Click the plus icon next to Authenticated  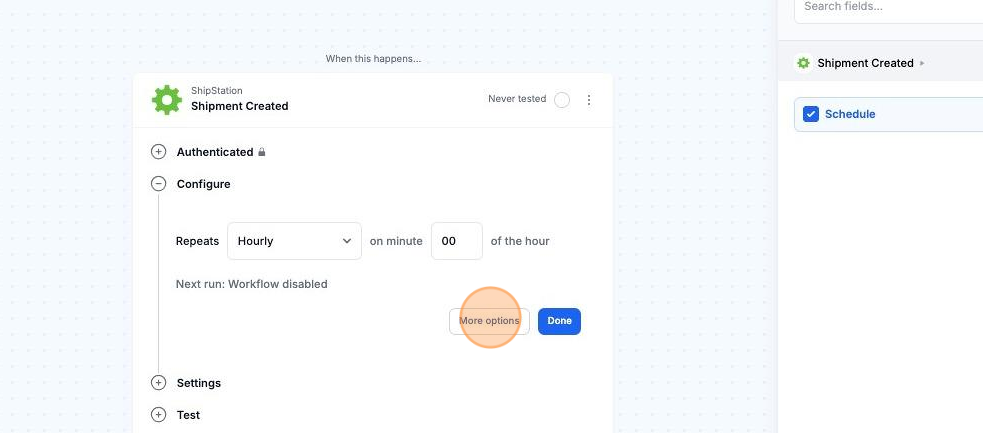point(158,152)
